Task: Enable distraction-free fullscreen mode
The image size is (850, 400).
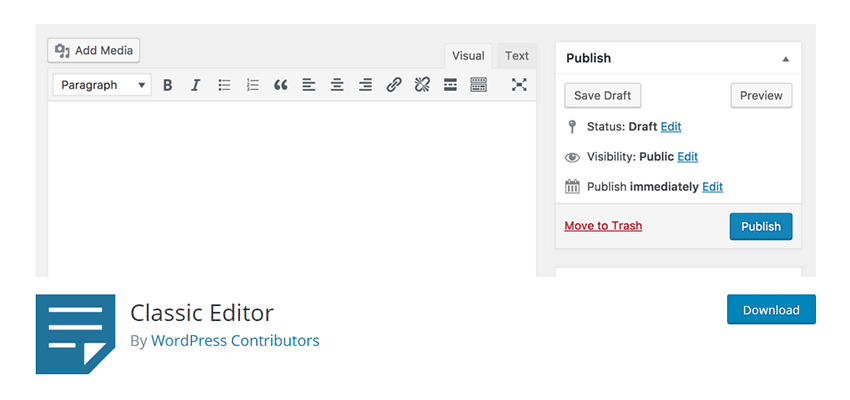Action: click(x=519, y=85)
